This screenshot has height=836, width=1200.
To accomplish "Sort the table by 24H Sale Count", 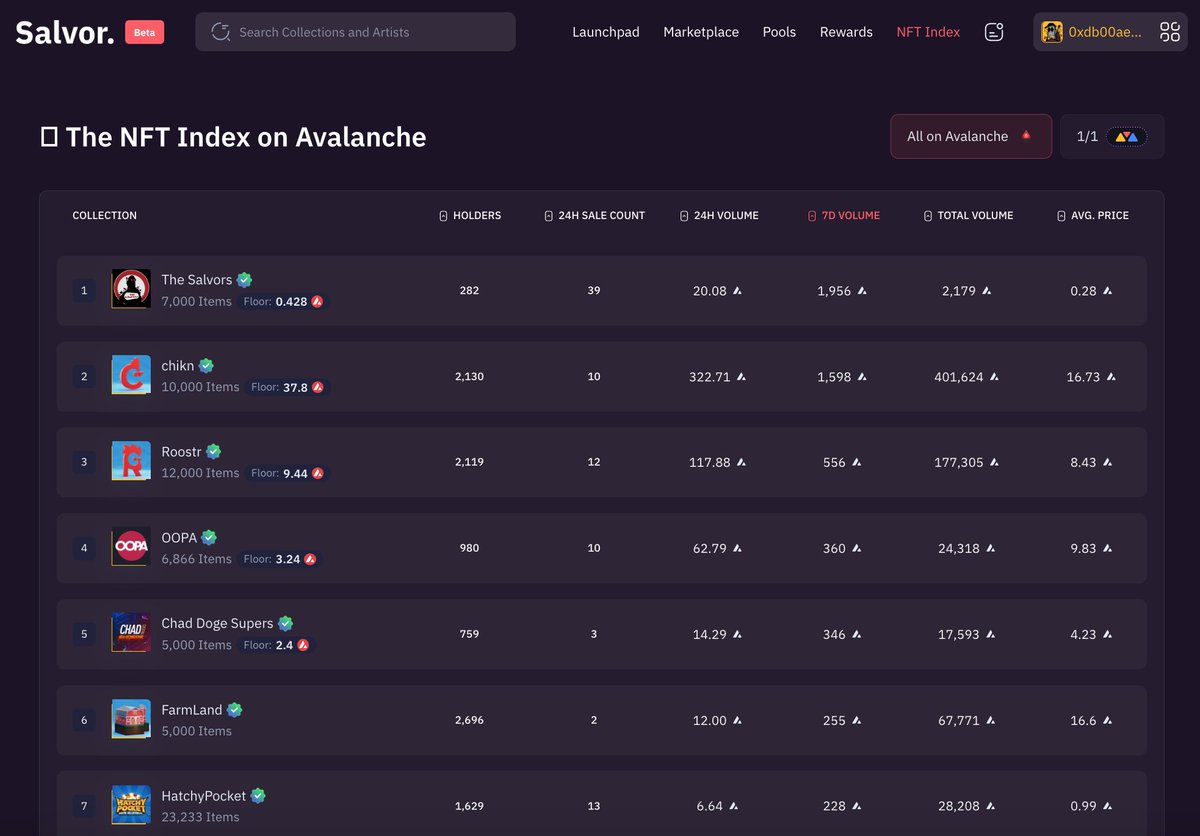I will [x=594, y=216].
